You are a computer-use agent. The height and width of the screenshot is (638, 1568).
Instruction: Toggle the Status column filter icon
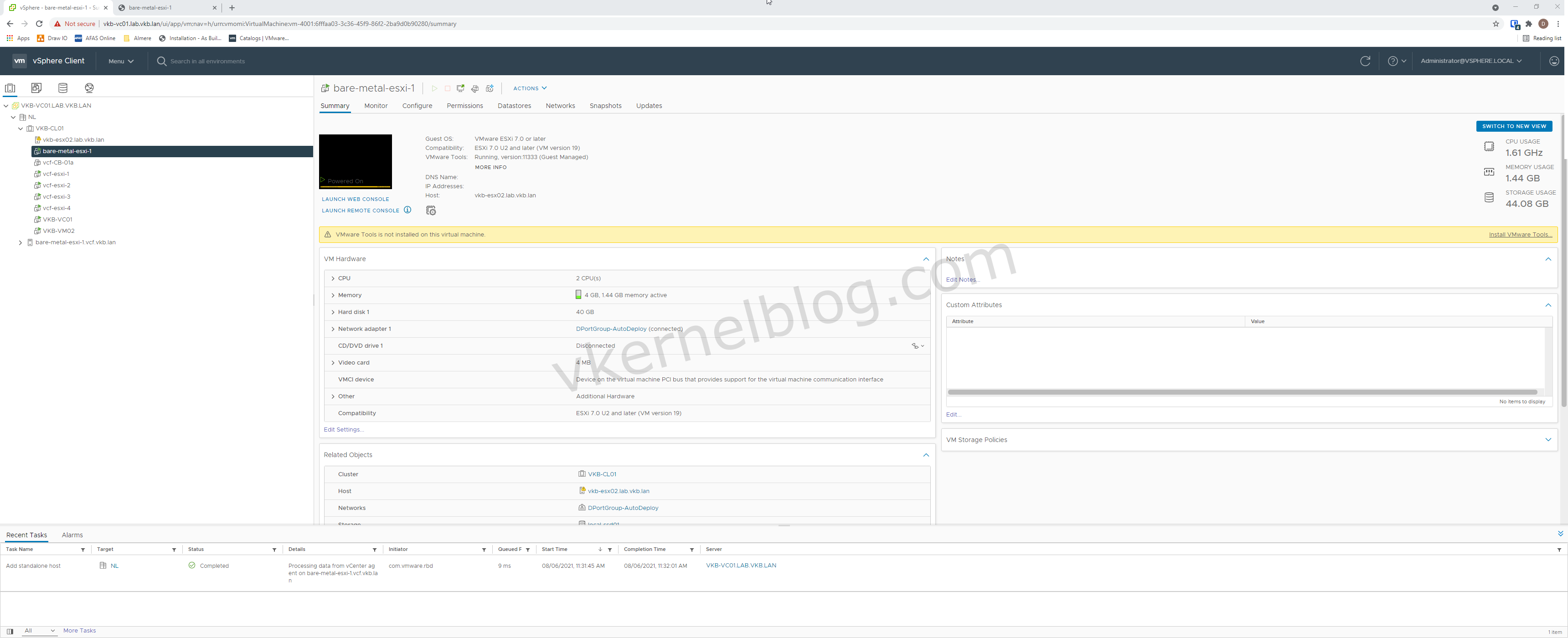(x=274, y=550)
